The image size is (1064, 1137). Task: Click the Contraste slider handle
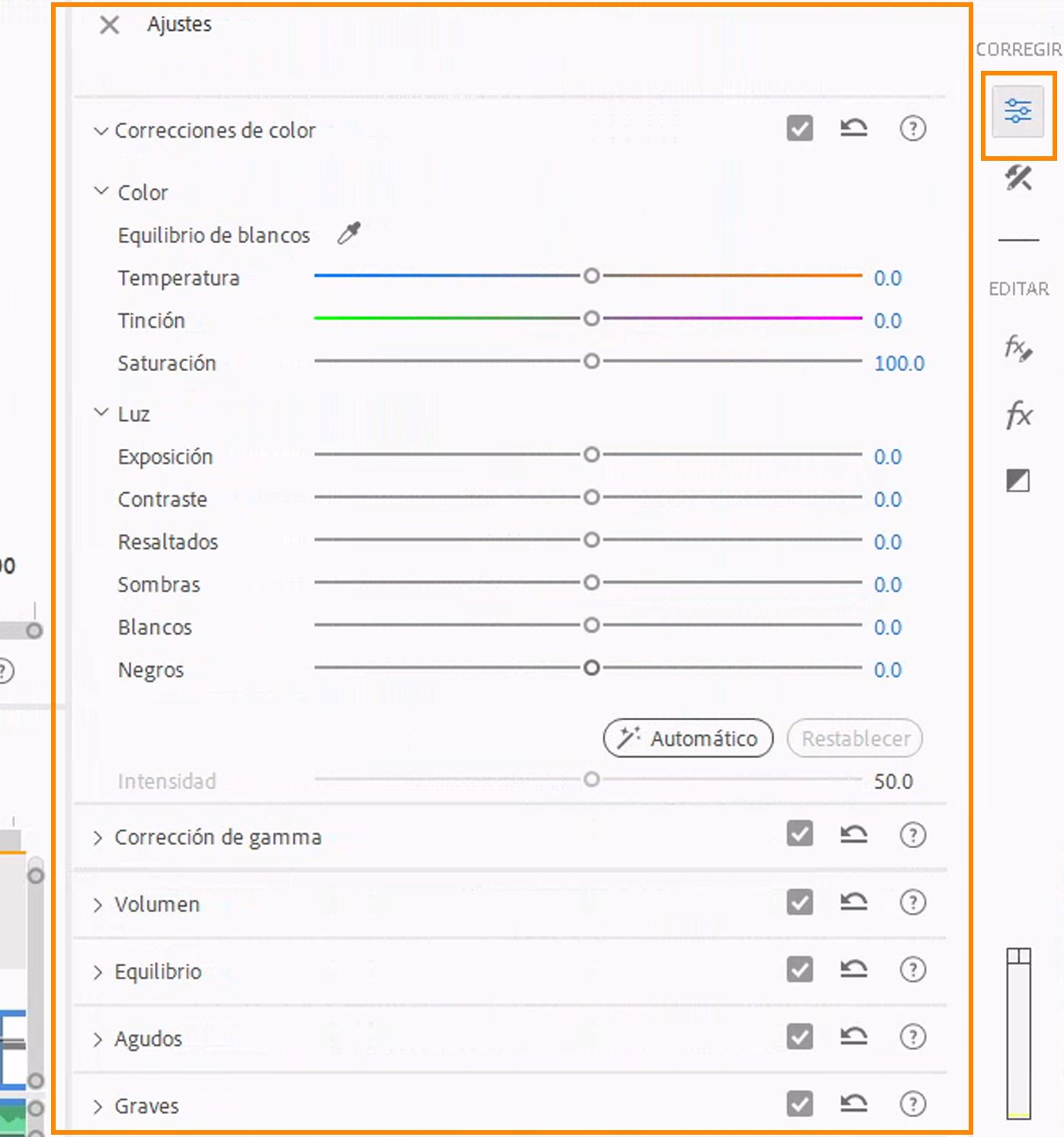pyautogui.click(x=591, y=498)
